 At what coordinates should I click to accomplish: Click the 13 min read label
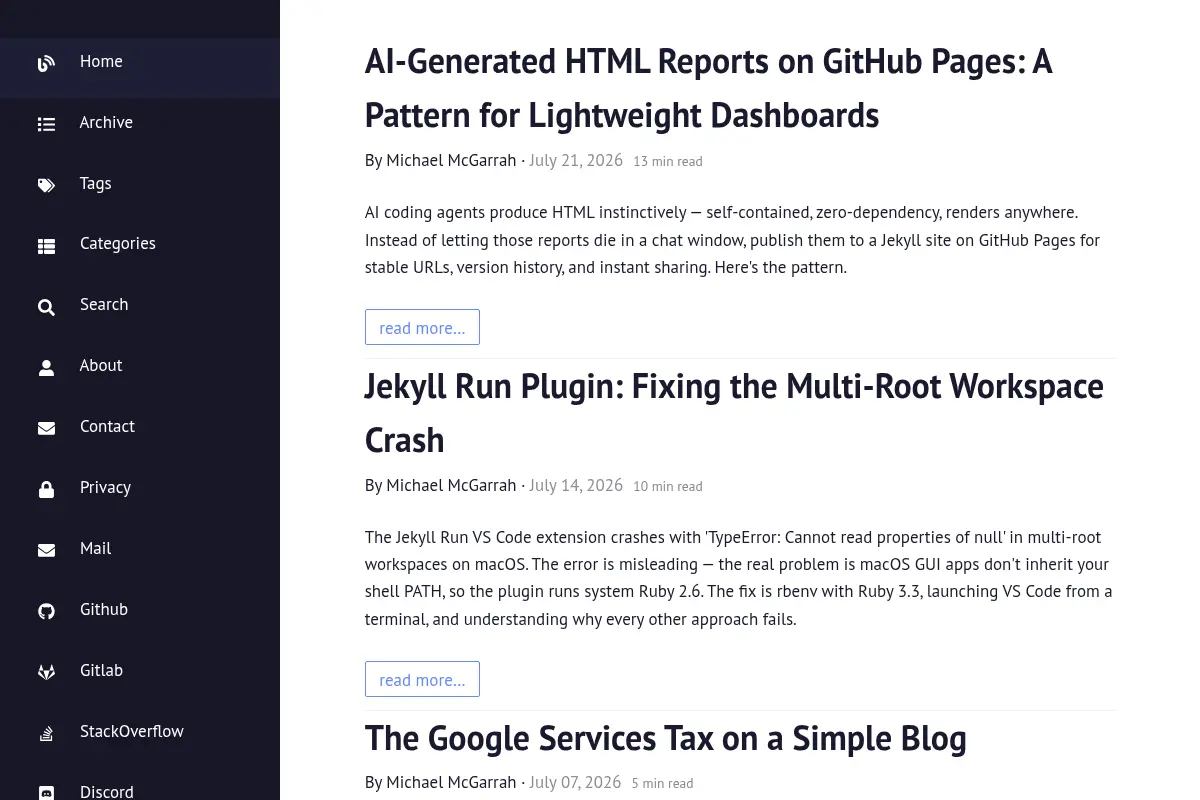(x=668, y=161)
